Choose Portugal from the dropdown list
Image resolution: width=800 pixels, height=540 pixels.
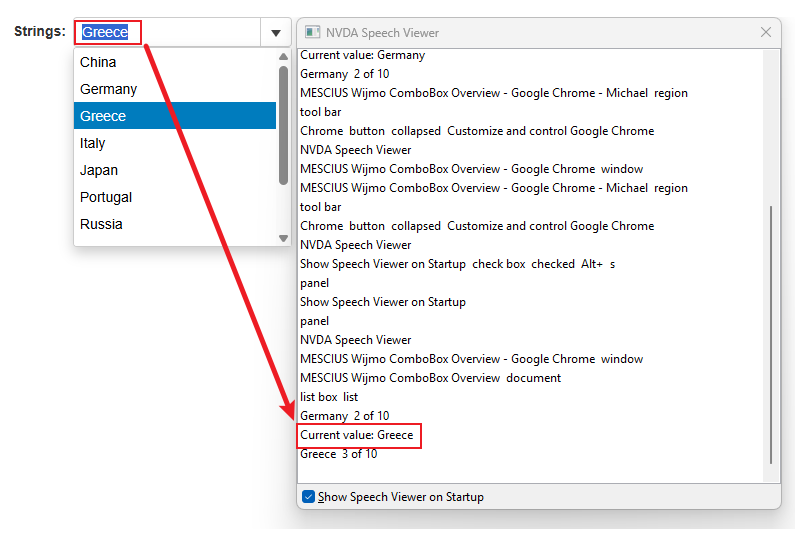tap(106, 197)
